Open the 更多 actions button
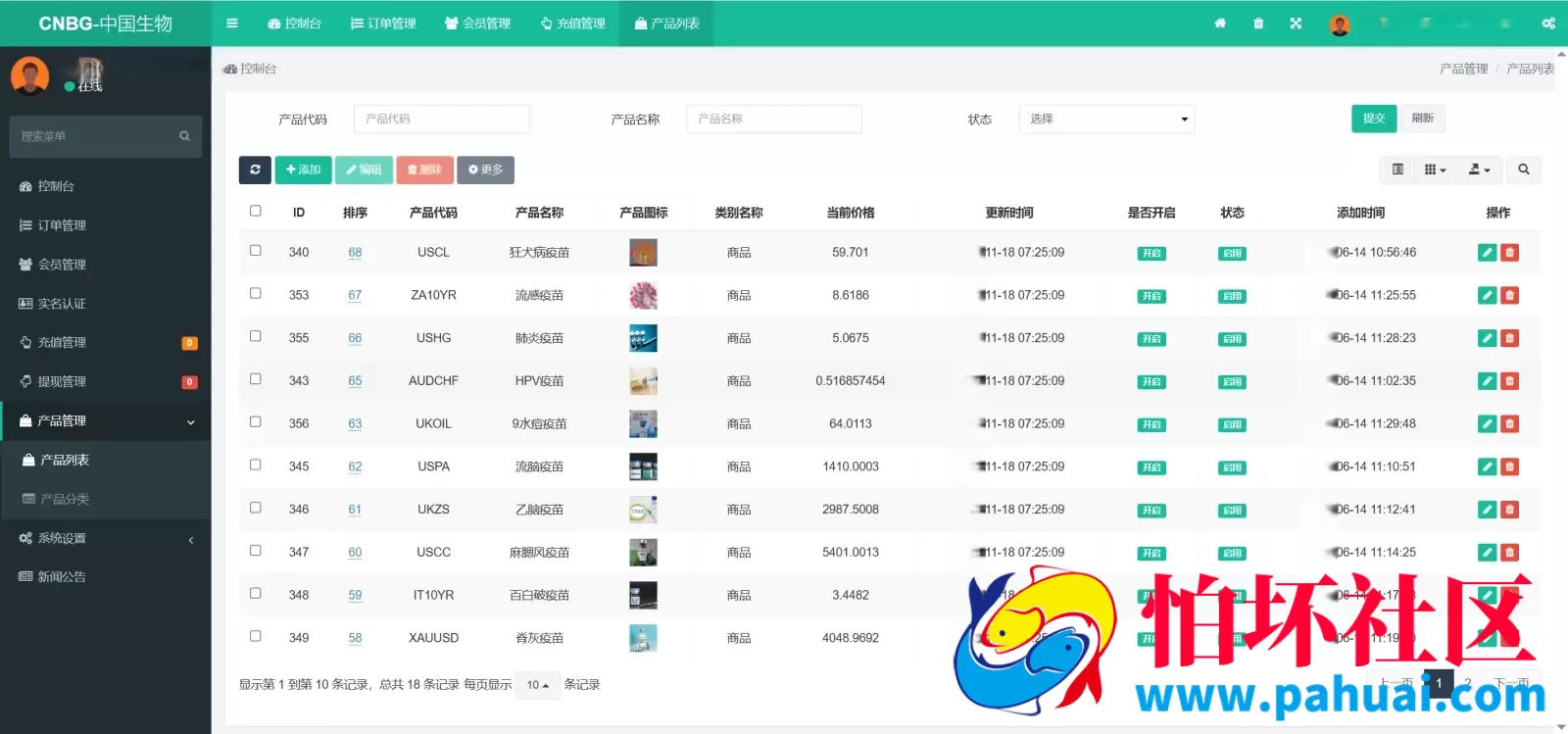The image size is (1568, 734). coord(485,170)
